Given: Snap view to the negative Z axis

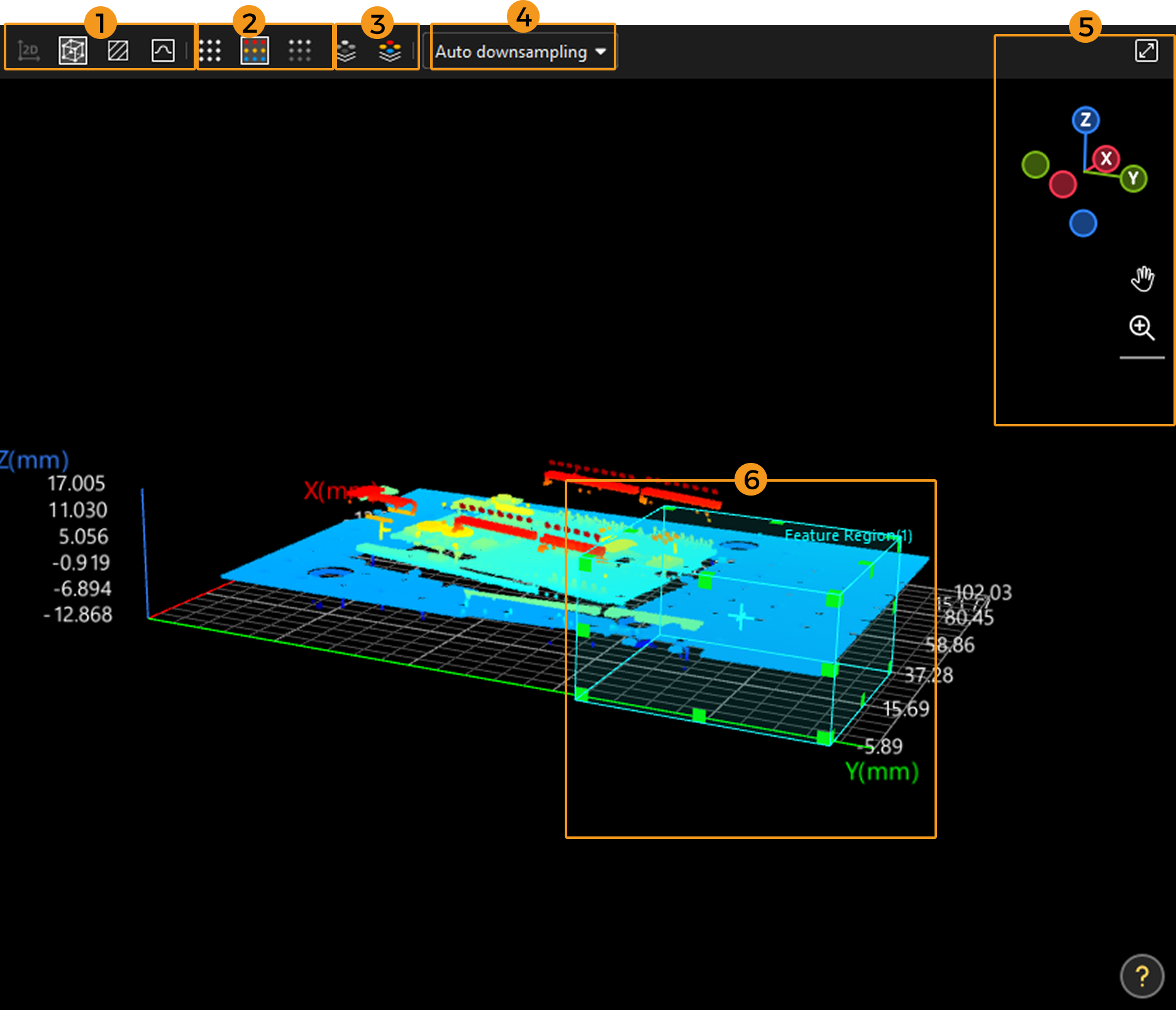Looking at the screenshot, I should click(x=1083, y=223).
